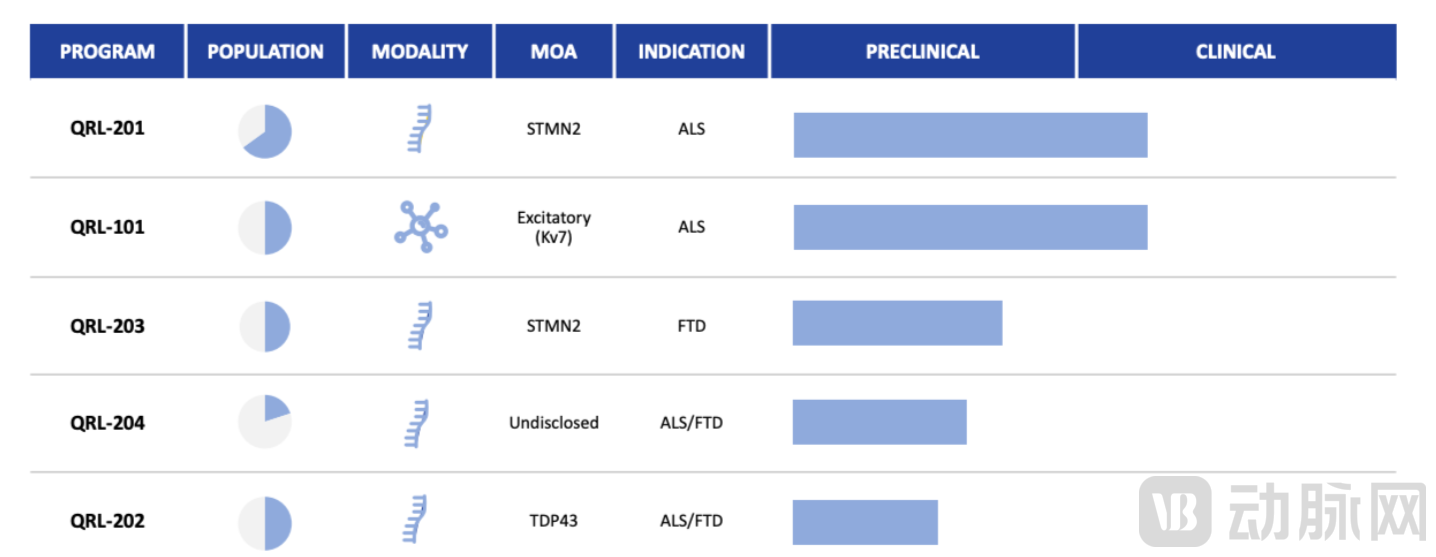
Task: Click the QRL-203 program name
Action: [x=107, y=326]
